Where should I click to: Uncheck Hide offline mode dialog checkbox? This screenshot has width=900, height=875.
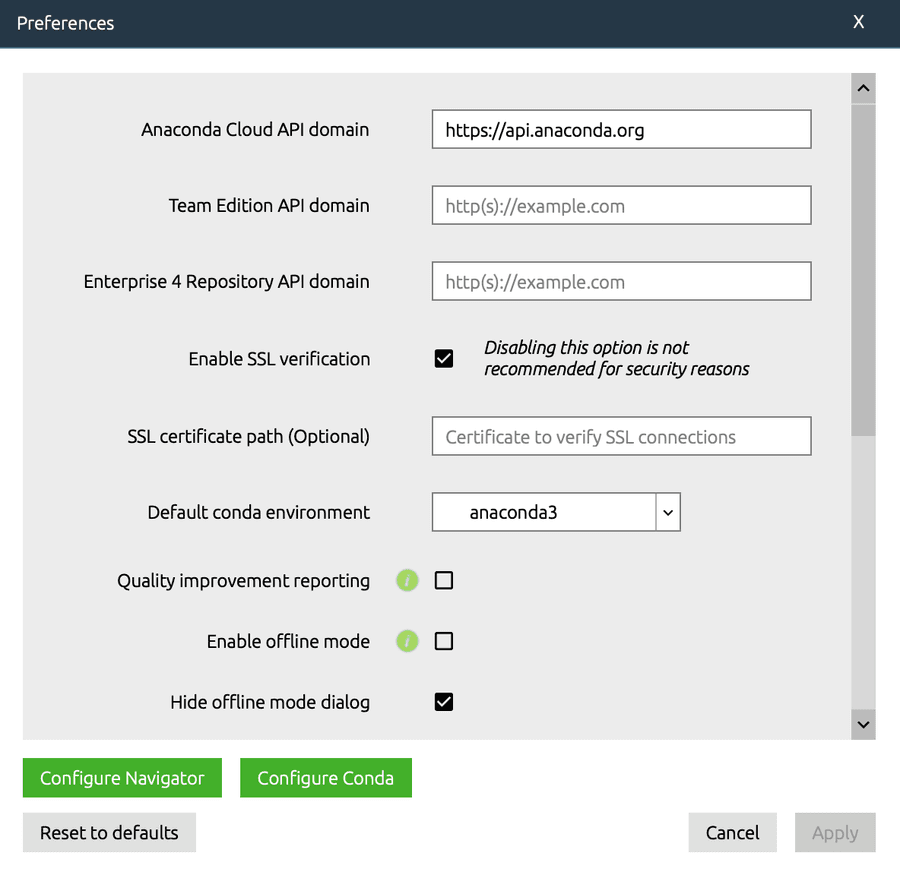pos(444,702)
